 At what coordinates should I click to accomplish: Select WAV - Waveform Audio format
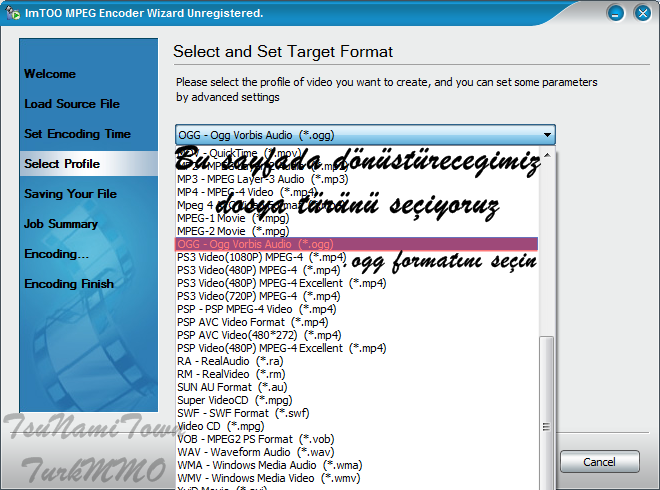click(357, 453)
